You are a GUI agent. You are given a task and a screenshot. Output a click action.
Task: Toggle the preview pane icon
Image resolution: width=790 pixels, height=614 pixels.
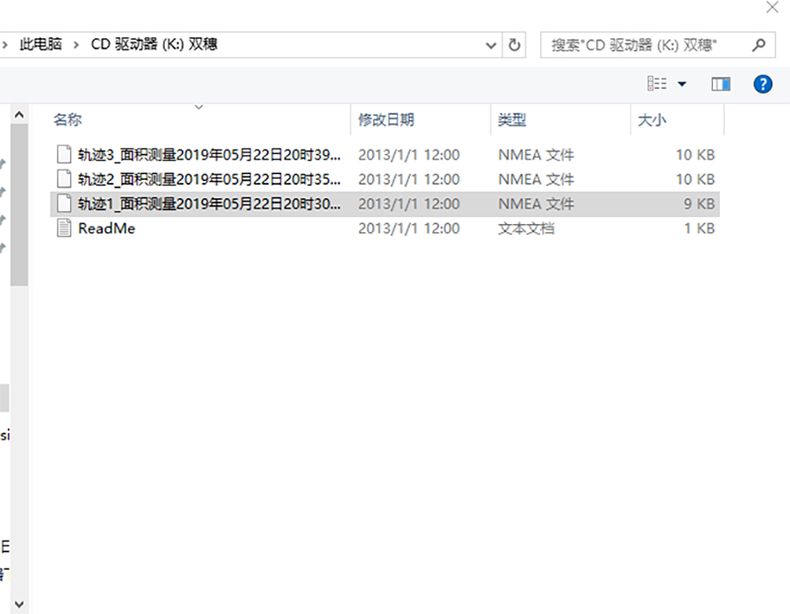click(x=721, y=84)
